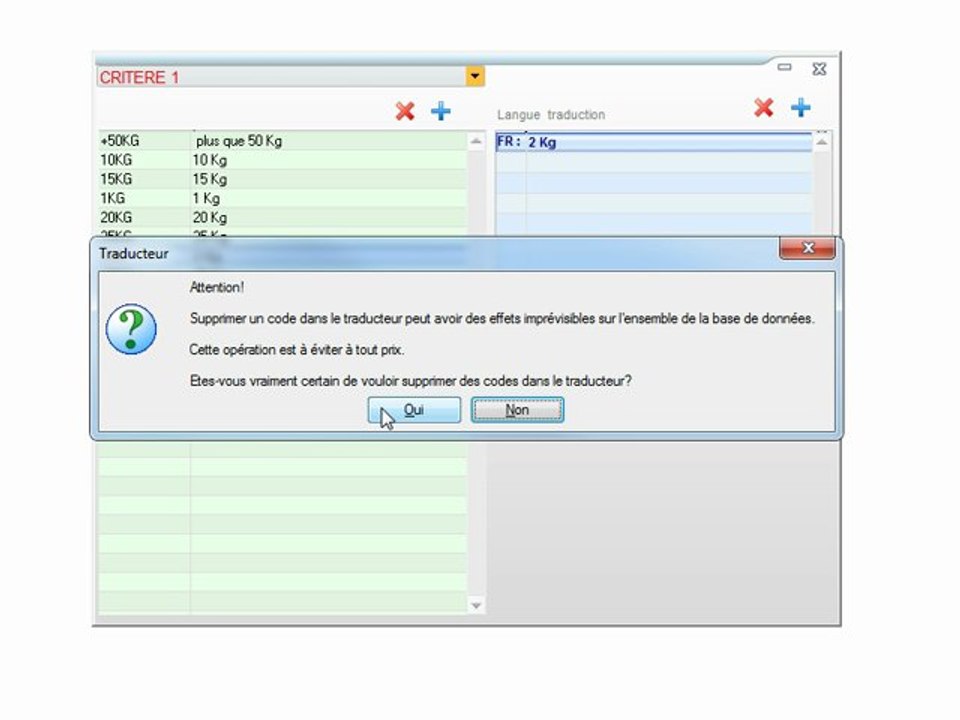This screenshot has width=960, height=720.
Task: Delete code with red X above code list
Action: pos(405,111)
